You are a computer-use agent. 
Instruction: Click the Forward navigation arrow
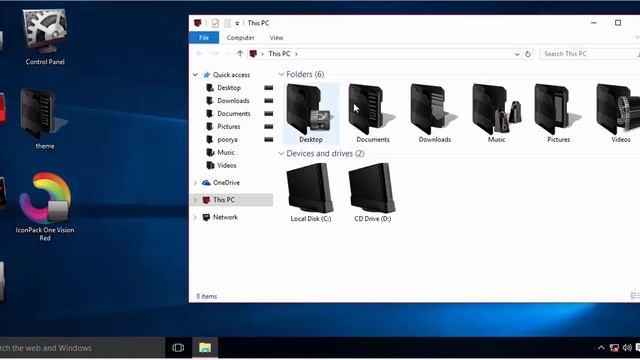click(215, 53)
